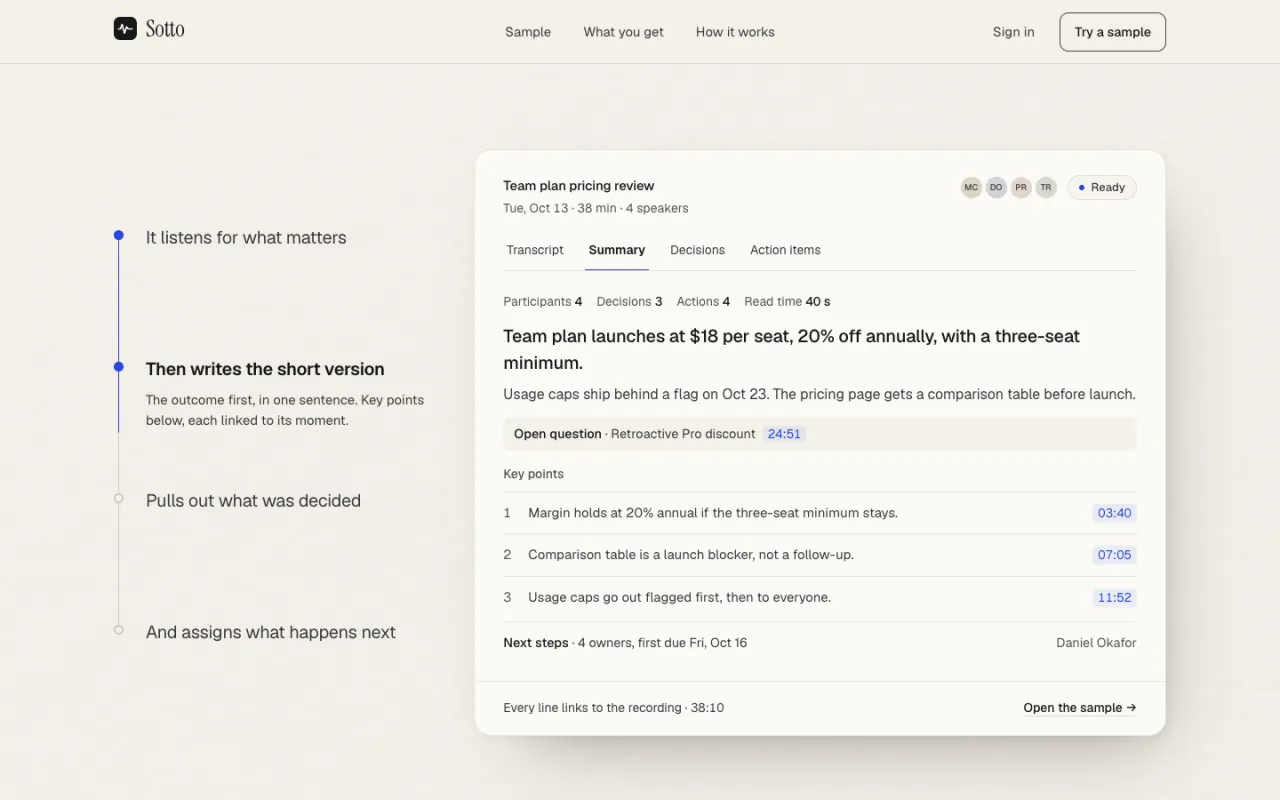
Task: Go to What you get section
Action: pyautogui.click(x=624, y=32)
